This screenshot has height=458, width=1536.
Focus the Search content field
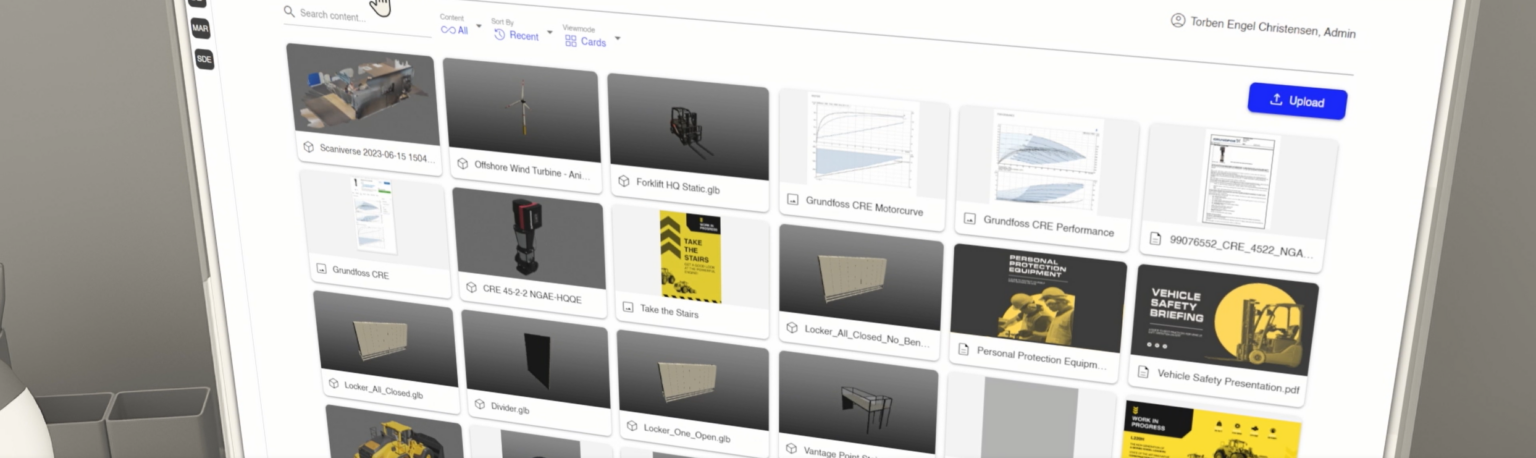(360, 15)
